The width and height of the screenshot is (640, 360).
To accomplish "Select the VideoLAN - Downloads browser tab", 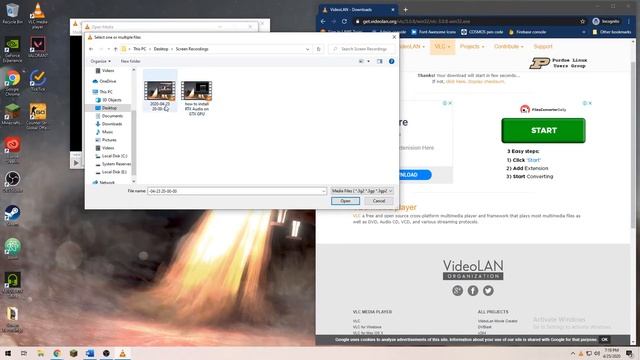I will (357, 9).
